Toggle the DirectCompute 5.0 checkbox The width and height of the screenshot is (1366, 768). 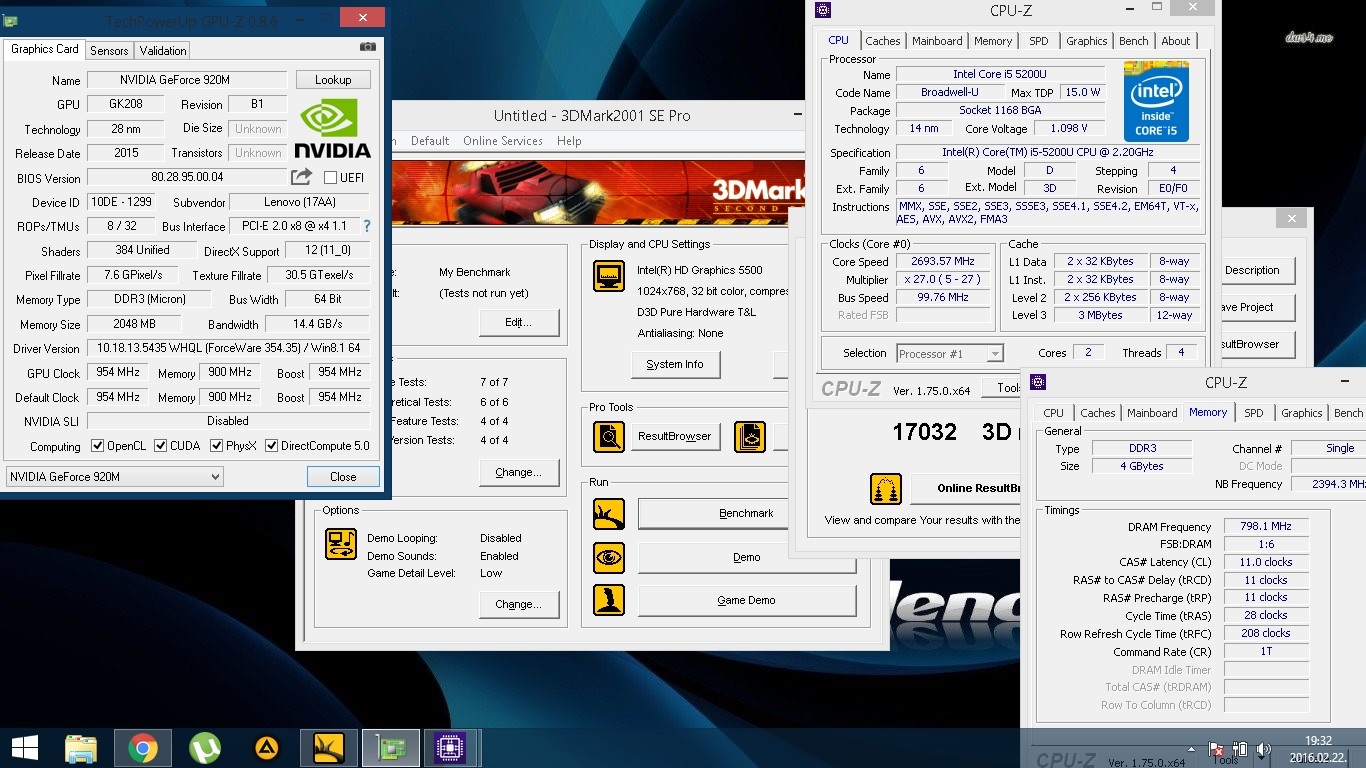pyautogui.click(x=271, y=446)
